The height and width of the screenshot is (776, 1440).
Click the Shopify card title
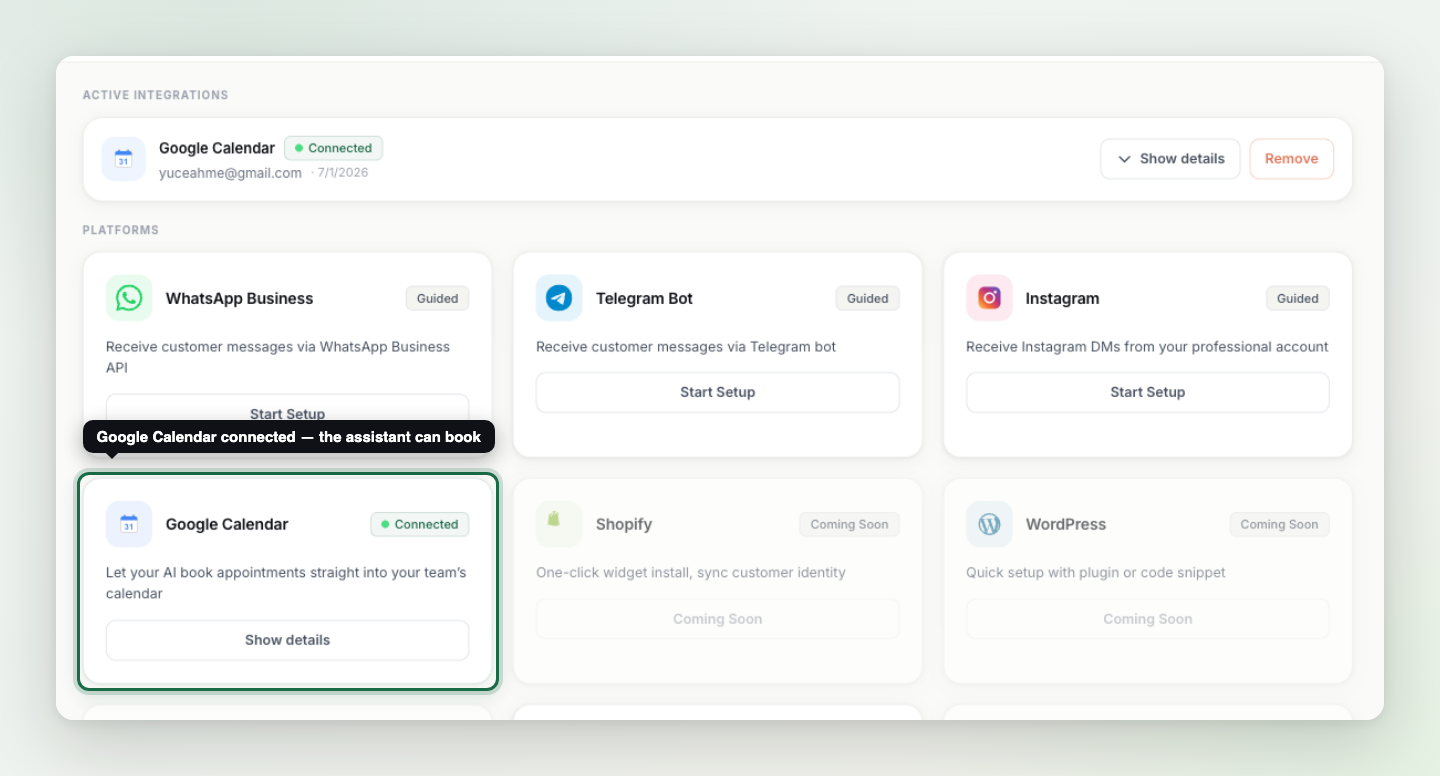click(624, 524)
